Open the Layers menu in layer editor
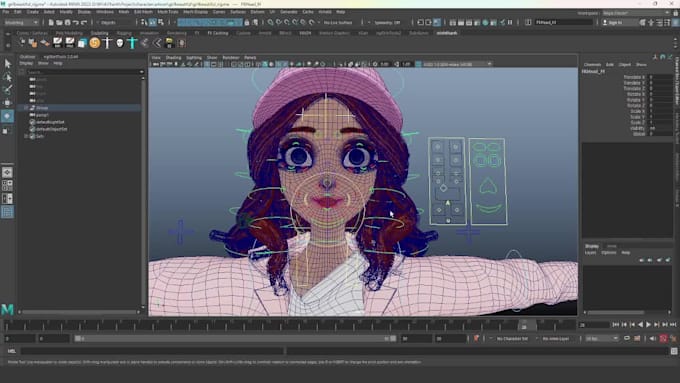Screen dimensions: 680x383 click(590, 252)
